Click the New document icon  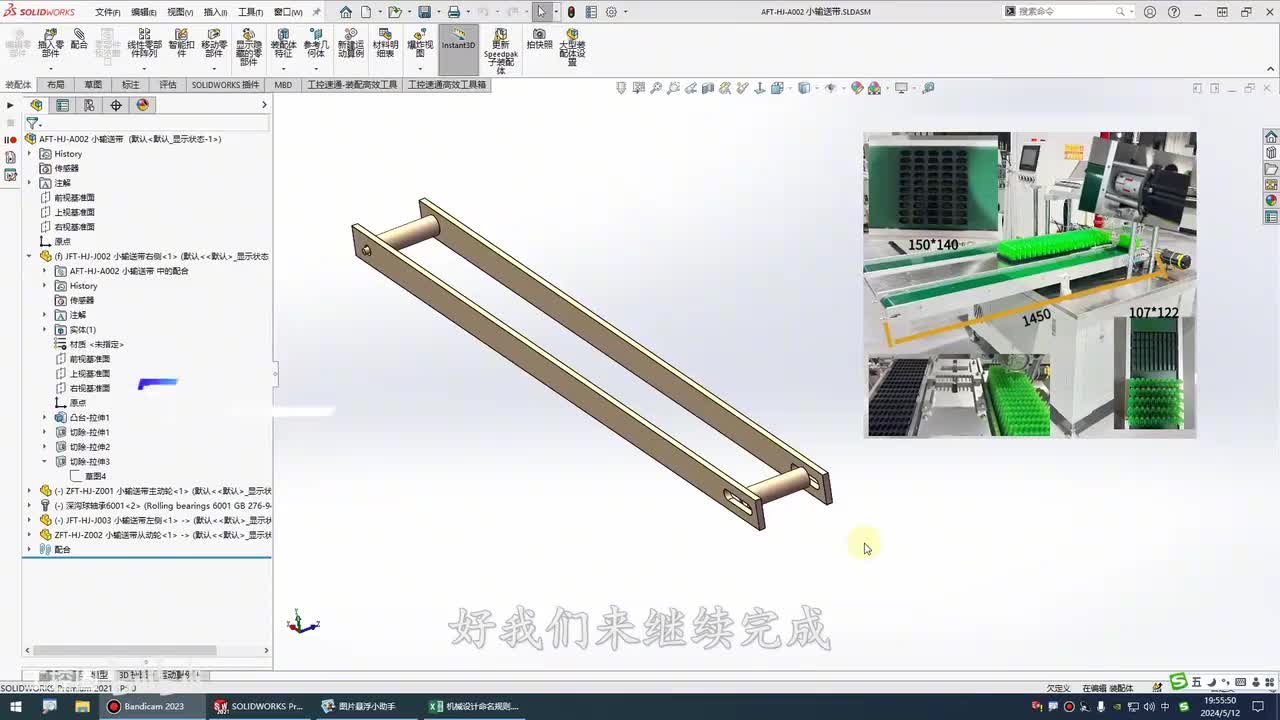[x=366, y=12]
